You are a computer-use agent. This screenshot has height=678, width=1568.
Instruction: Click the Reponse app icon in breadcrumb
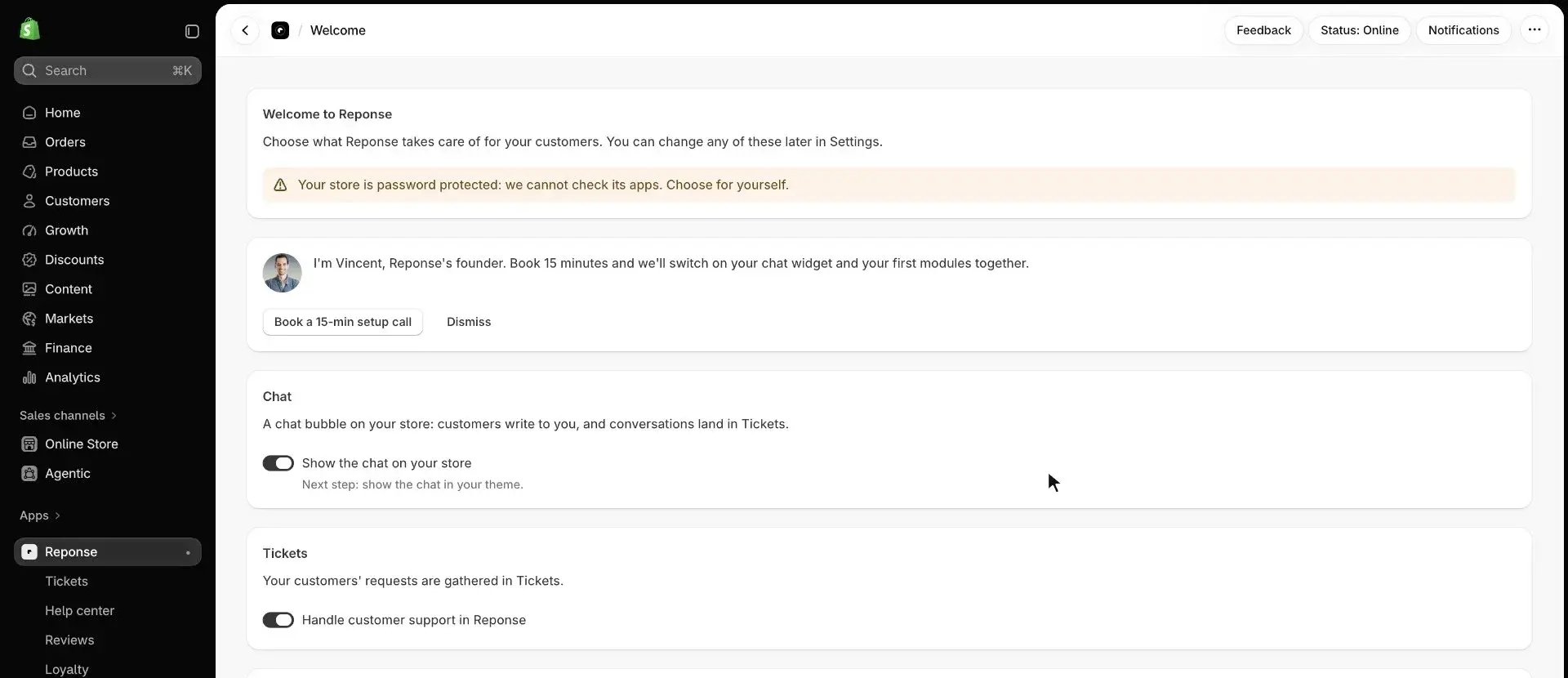[x=280, y=30]
